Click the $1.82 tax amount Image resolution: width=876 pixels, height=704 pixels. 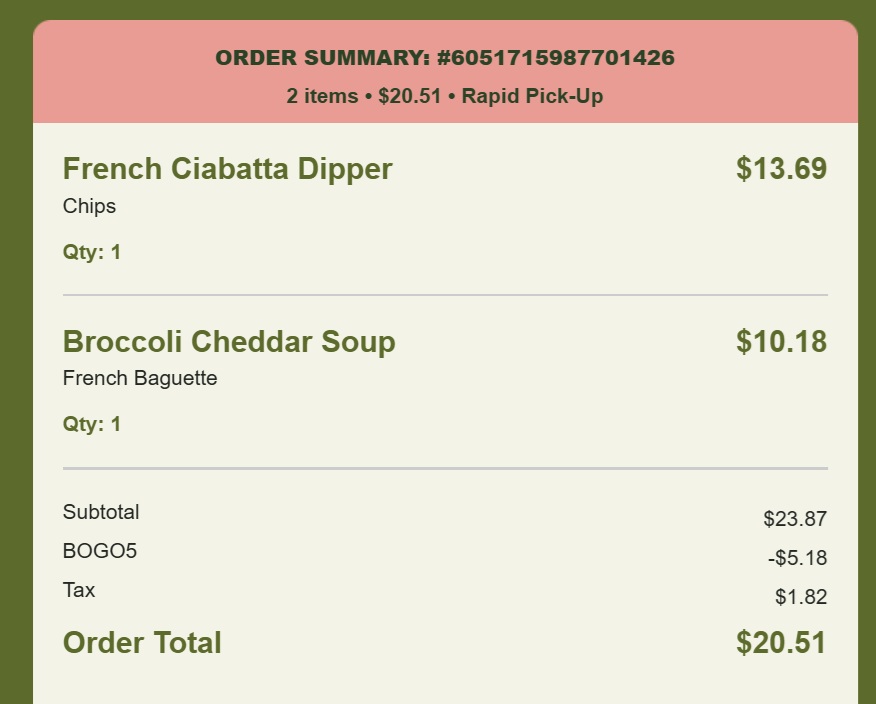pyautogui.click(x=801, y=598)
